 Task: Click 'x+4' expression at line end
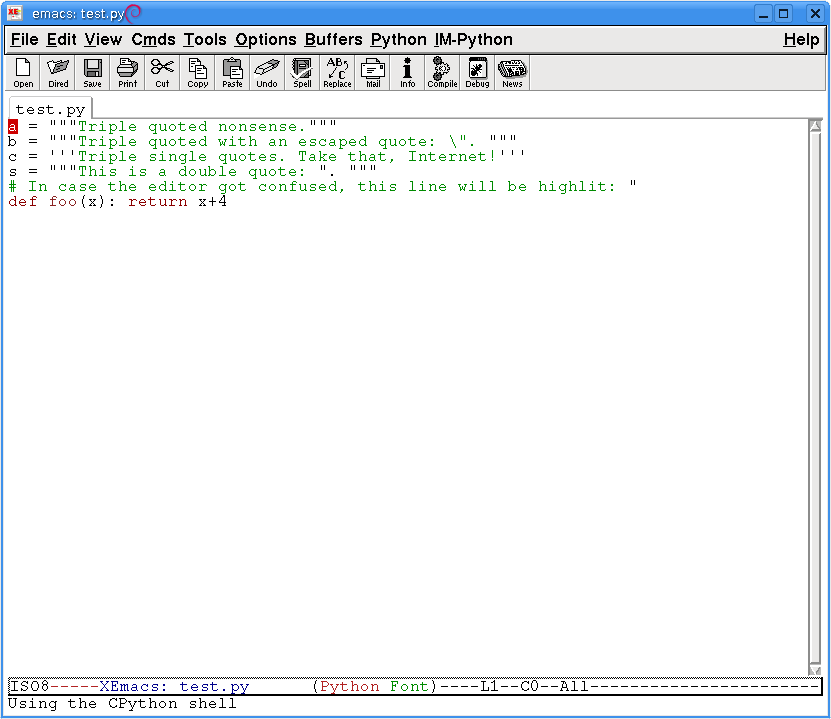pyautogui.click(x=213, y=201)
